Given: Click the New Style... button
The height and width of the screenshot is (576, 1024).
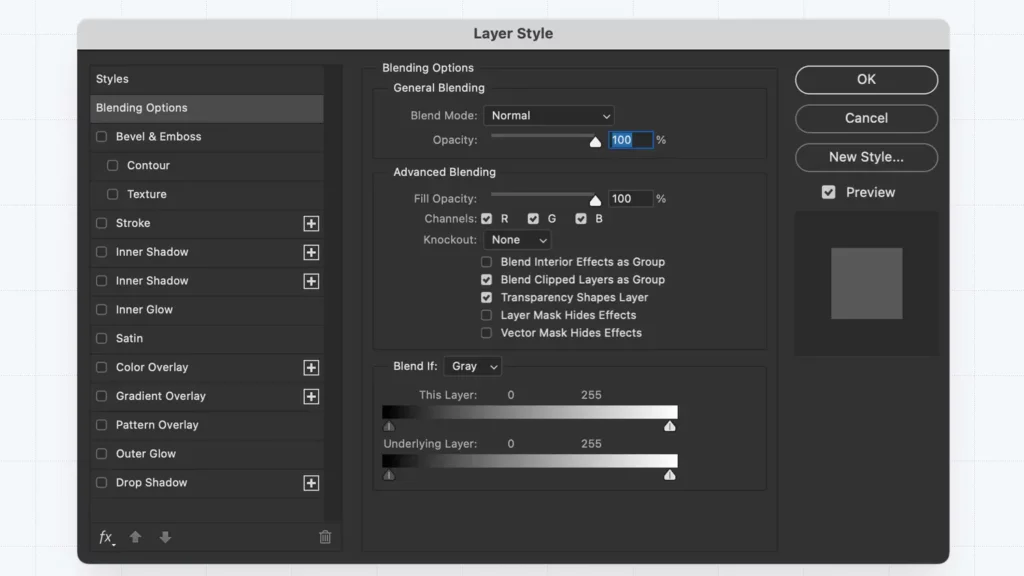Looking at the screenshot, I should click(x=866, y=157).
